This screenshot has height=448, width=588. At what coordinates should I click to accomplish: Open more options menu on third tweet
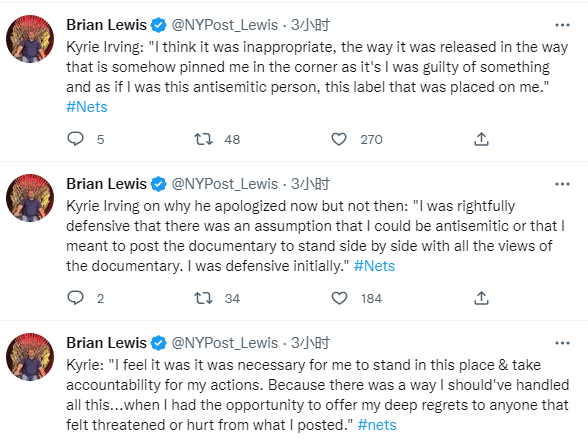[562, 343]
